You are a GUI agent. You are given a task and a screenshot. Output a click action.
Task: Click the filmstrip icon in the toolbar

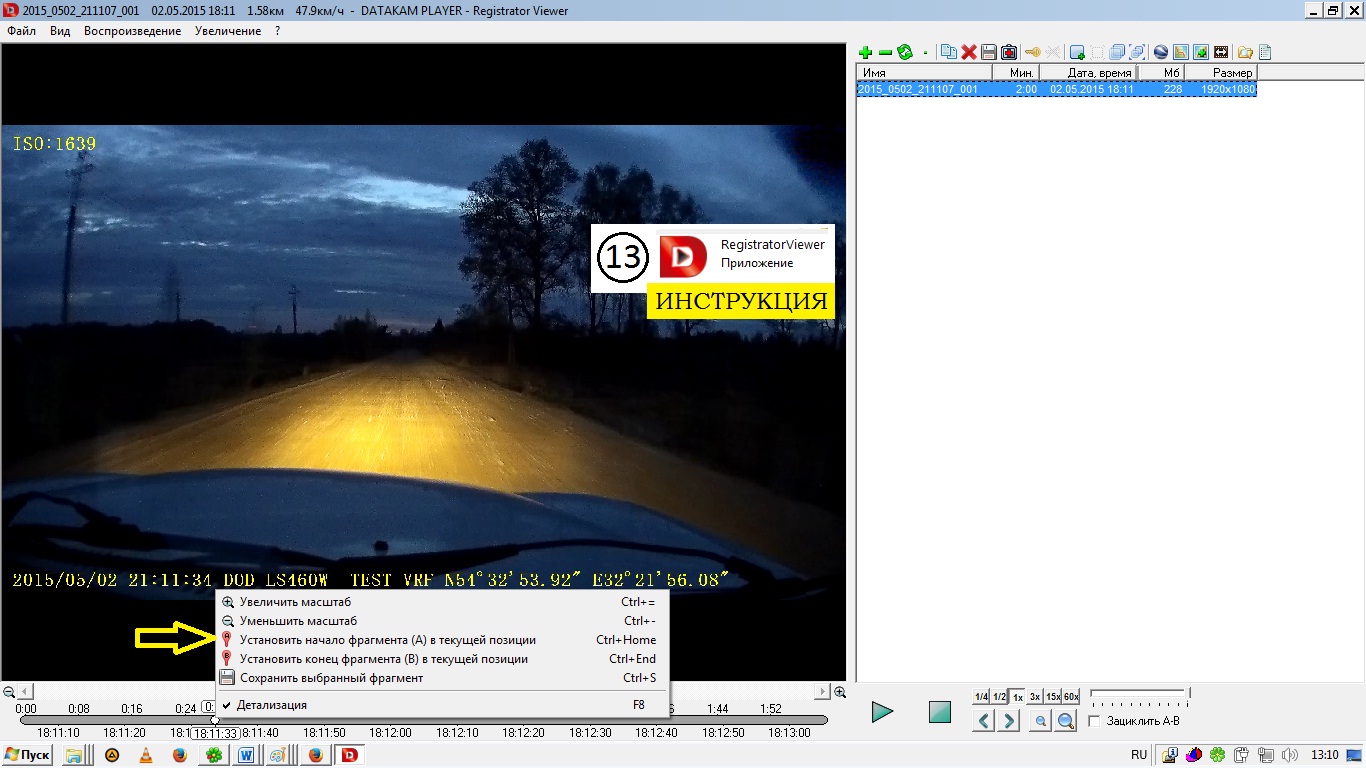point(1221,52)
